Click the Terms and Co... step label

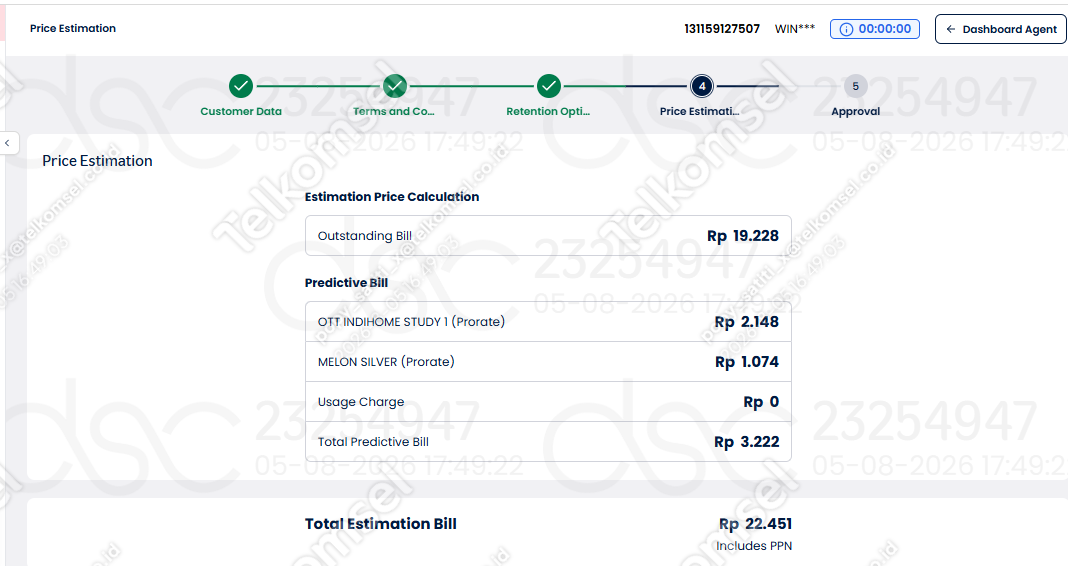pos(394,112)
